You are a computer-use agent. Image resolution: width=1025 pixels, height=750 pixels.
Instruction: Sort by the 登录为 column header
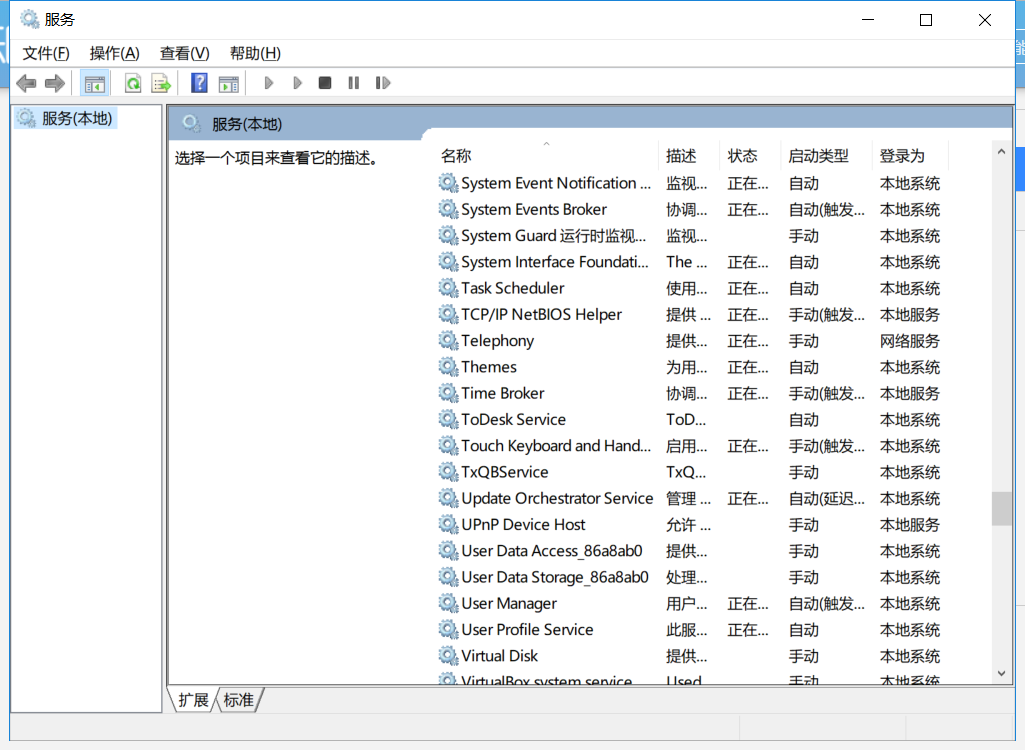(910, 156)
